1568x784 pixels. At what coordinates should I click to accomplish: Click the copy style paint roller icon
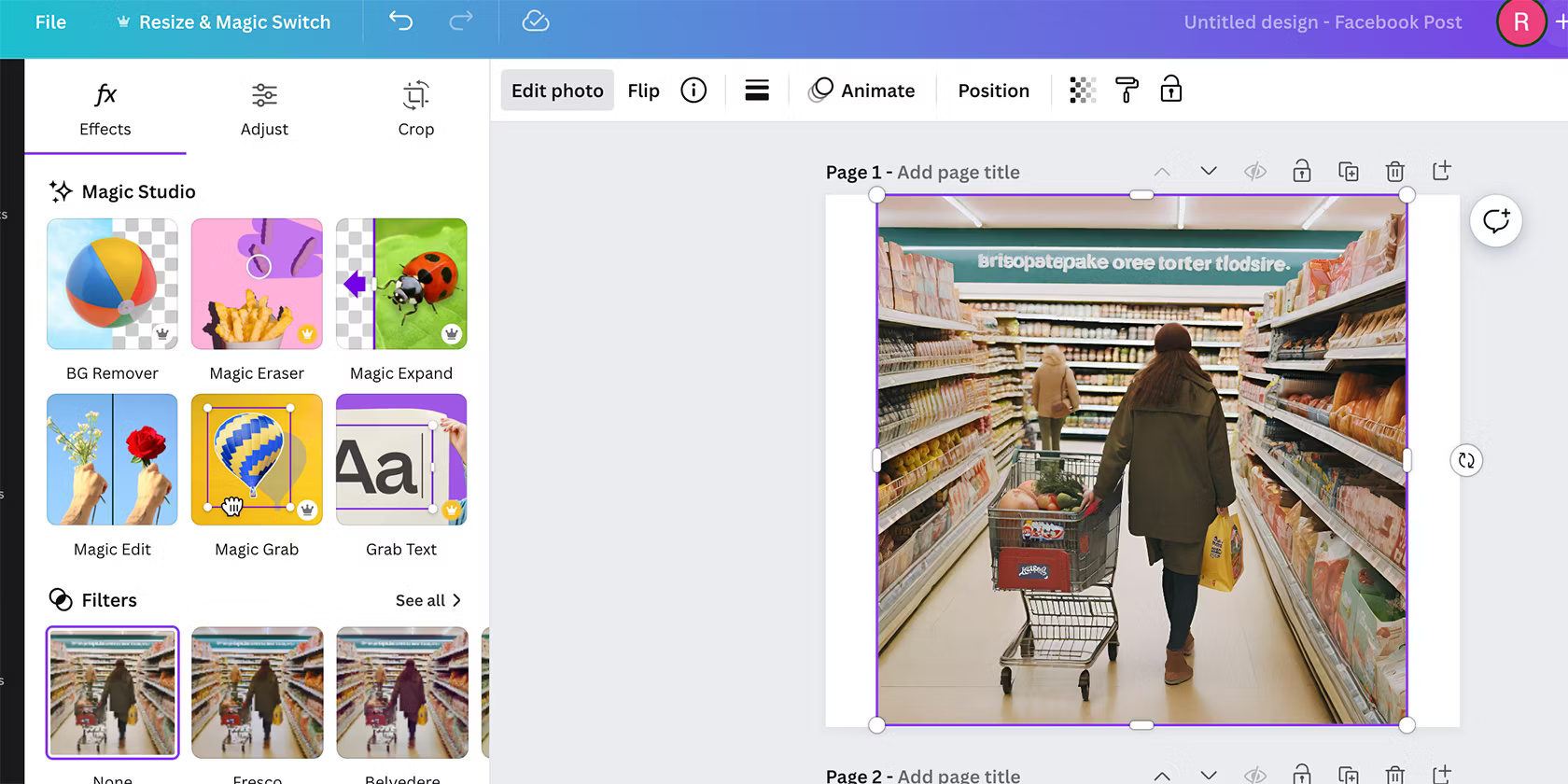1127,91
